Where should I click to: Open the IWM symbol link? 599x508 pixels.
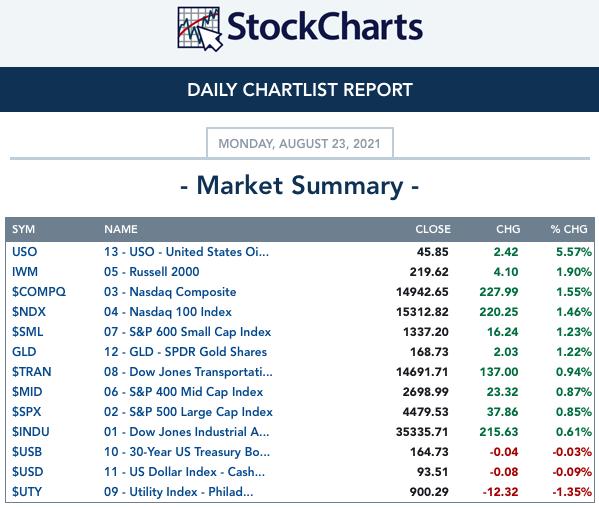[25, 272]
